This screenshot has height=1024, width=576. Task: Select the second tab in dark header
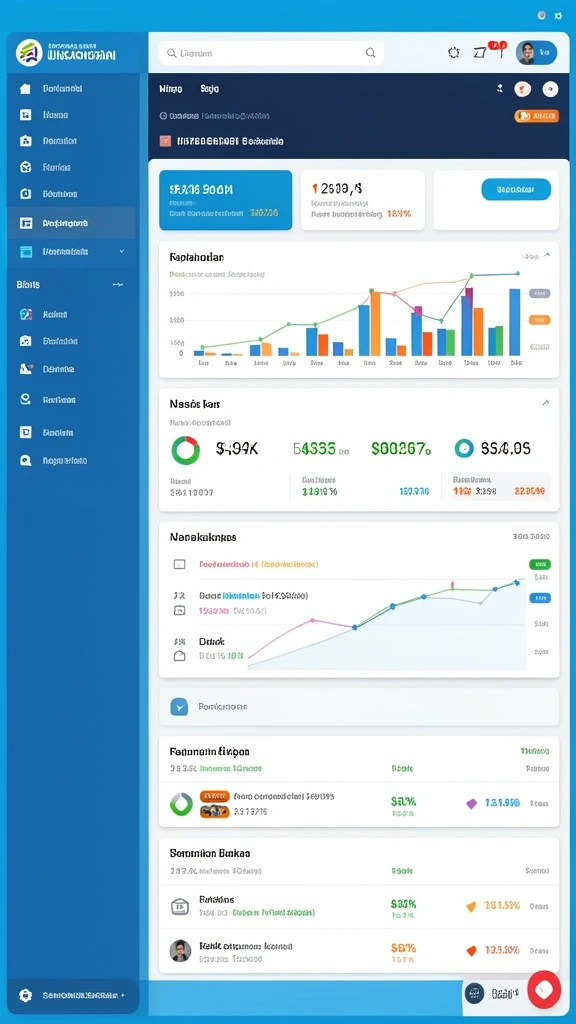pos(210,88)
